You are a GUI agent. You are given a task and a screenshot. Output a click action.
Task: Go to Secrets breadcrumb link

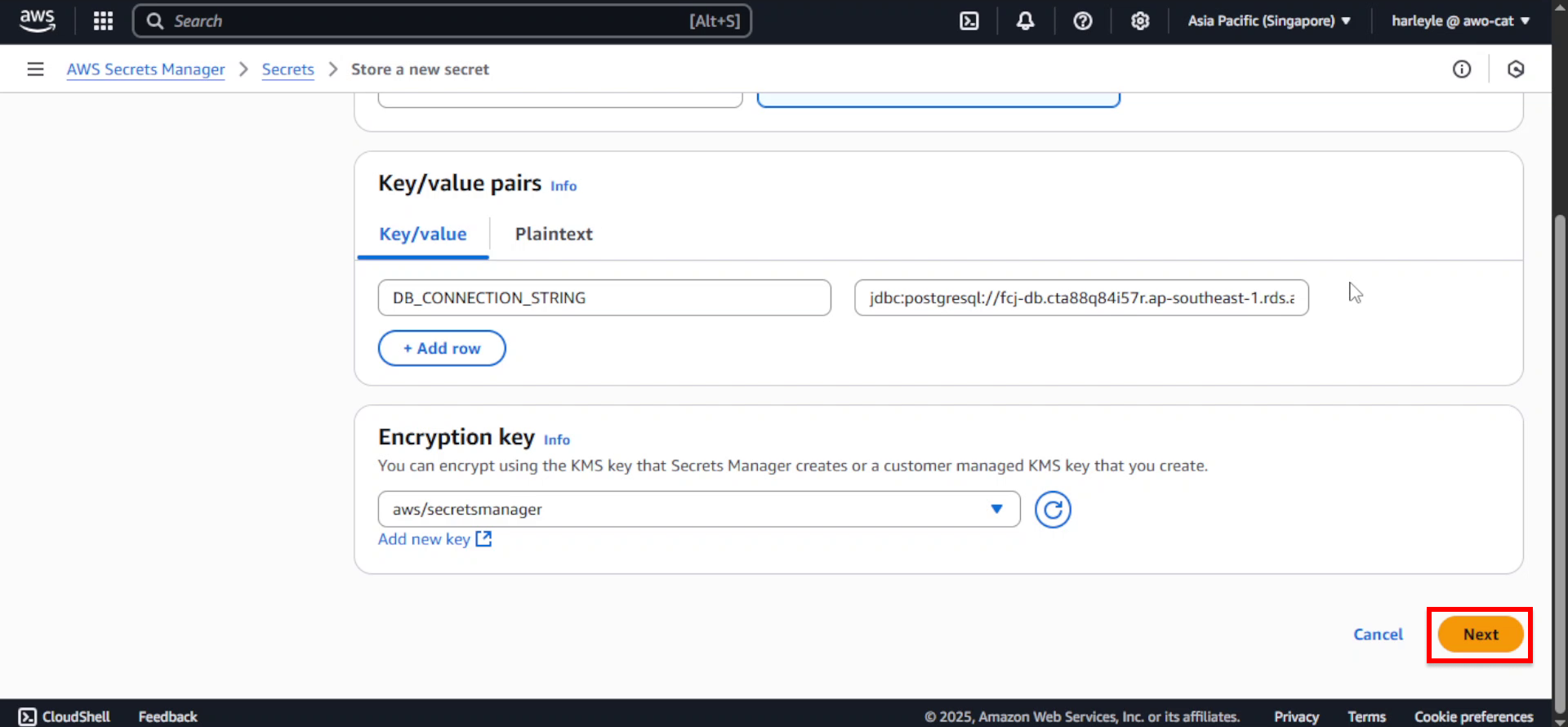click(287, 69)
